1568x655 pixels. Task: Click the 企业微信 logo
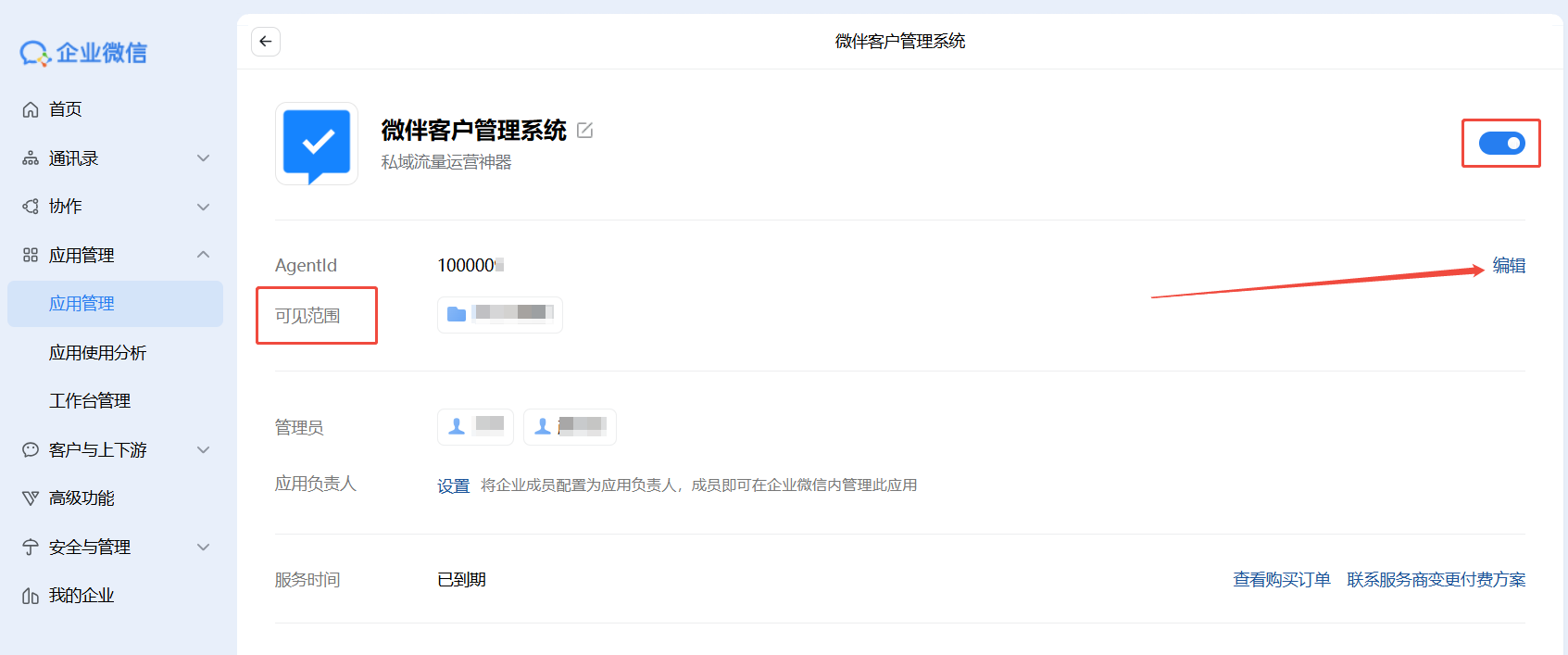(83, 53)
